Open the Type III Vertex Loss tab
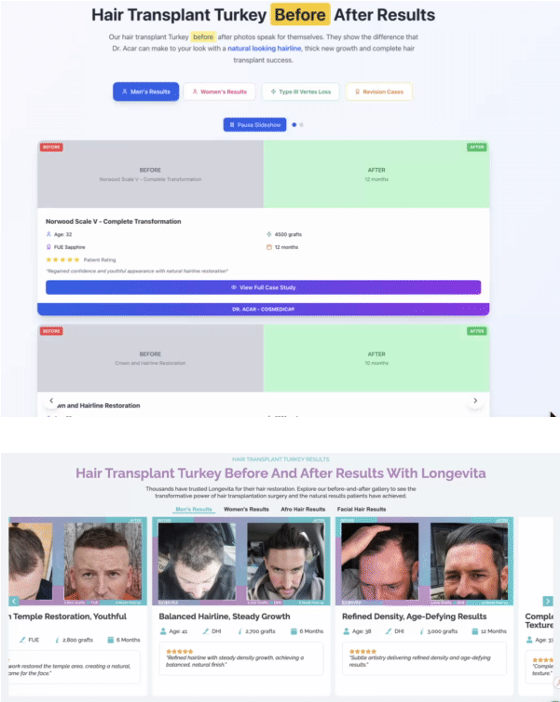 click(300, 91)
